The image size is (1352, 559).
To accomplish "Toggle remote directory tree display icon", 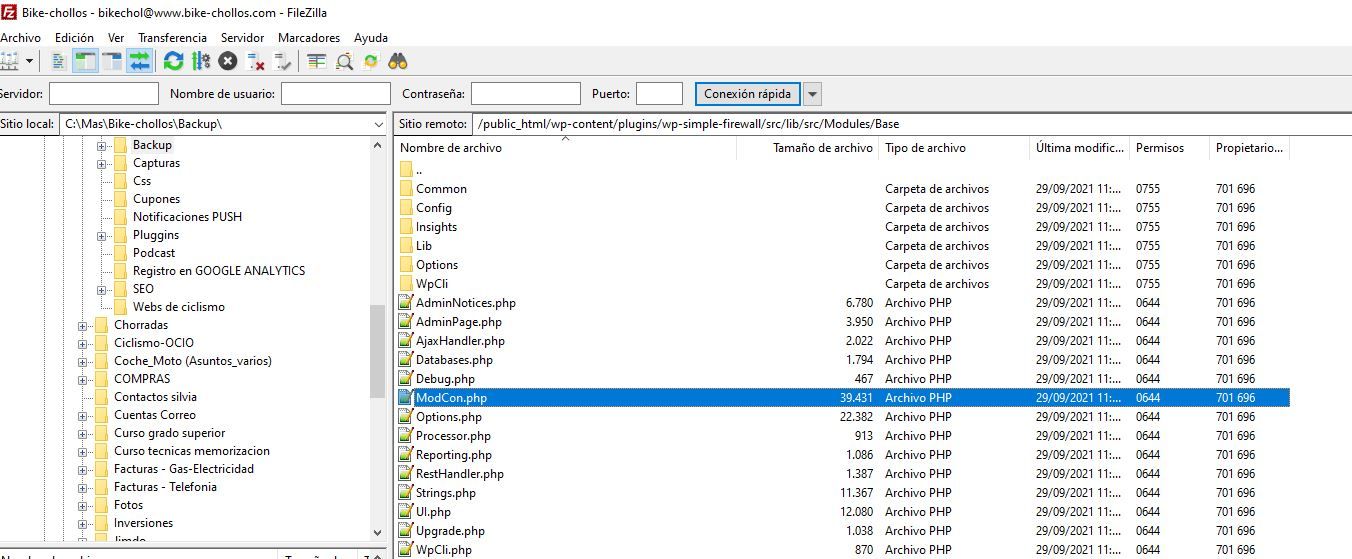I will coord(112,61).
